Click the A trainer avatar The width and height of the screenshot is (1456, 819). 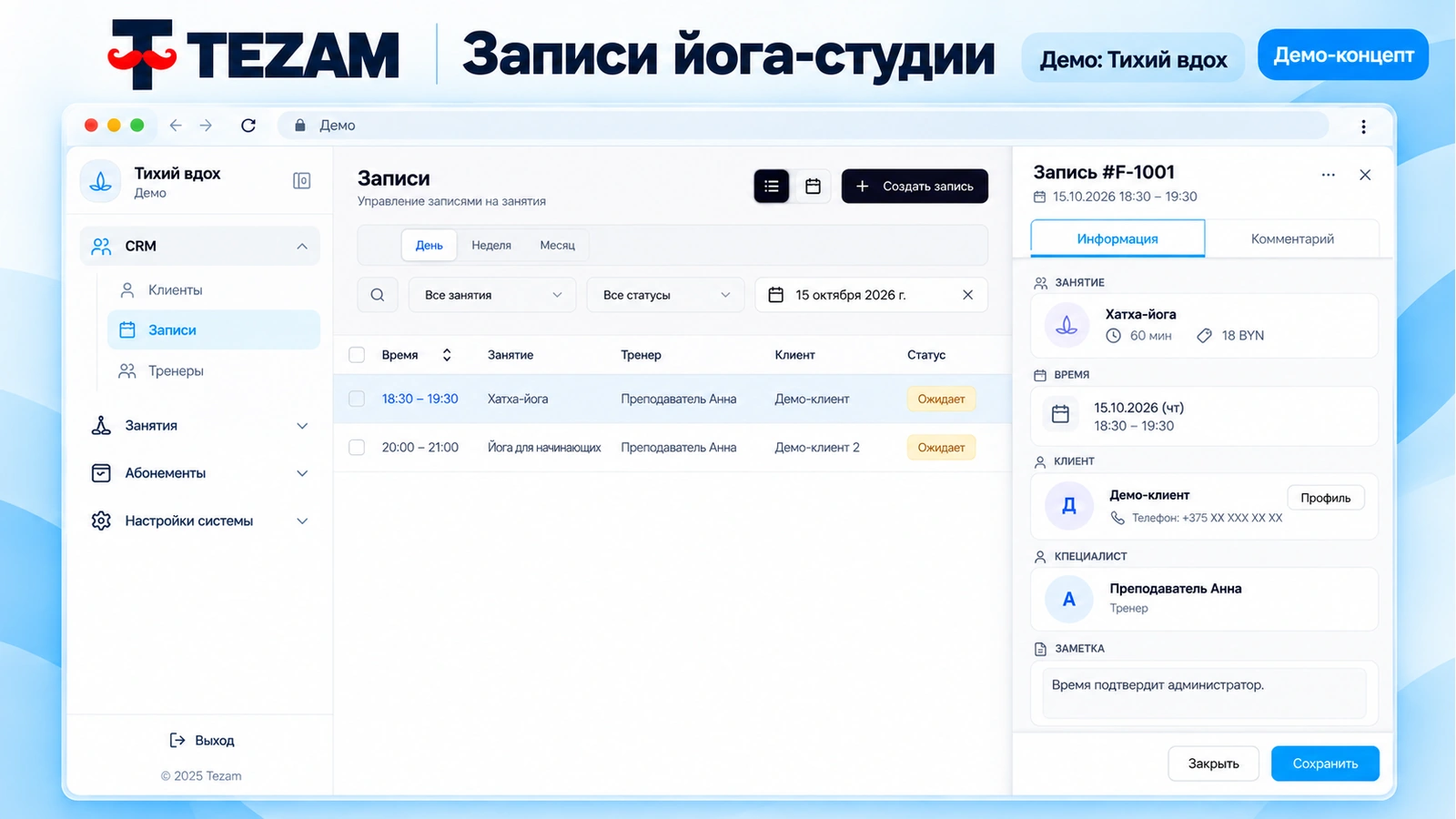click(1069, 599)
